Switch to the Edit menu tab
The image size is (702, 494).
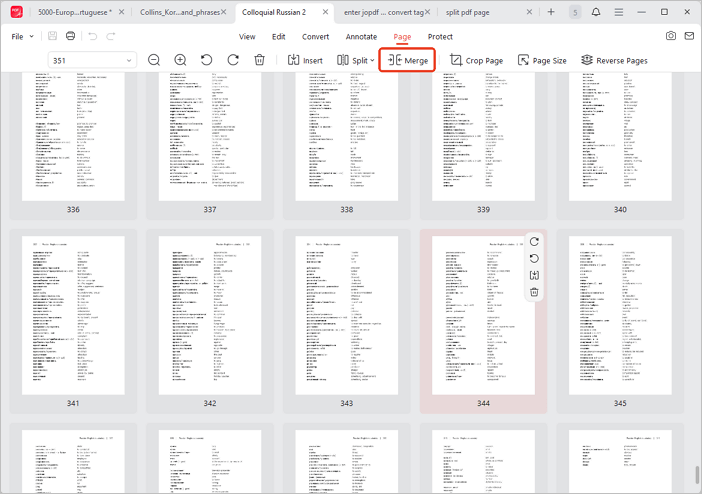click(278, 37)
